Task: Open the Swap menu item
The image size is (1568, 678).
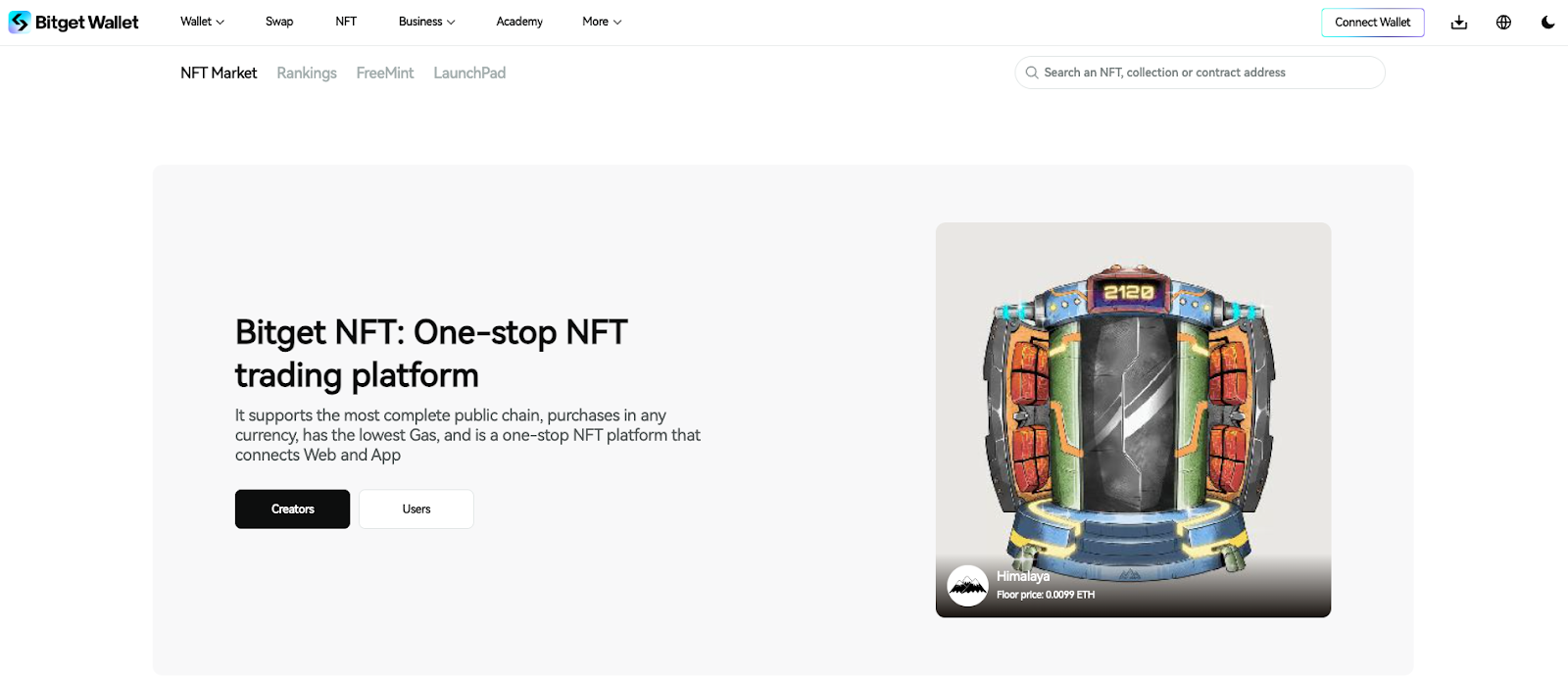Action: pyautogui.click(x=279, y=22)
